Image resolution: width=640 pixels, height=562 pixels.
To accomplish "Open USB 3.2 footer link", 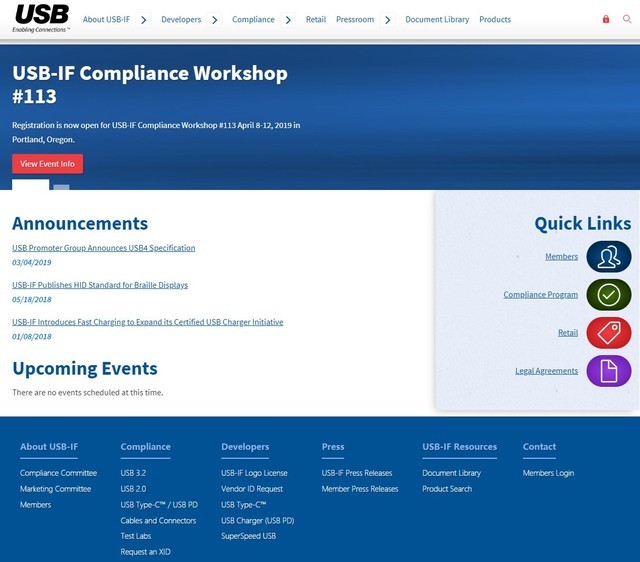I will (x=133, y=473).
